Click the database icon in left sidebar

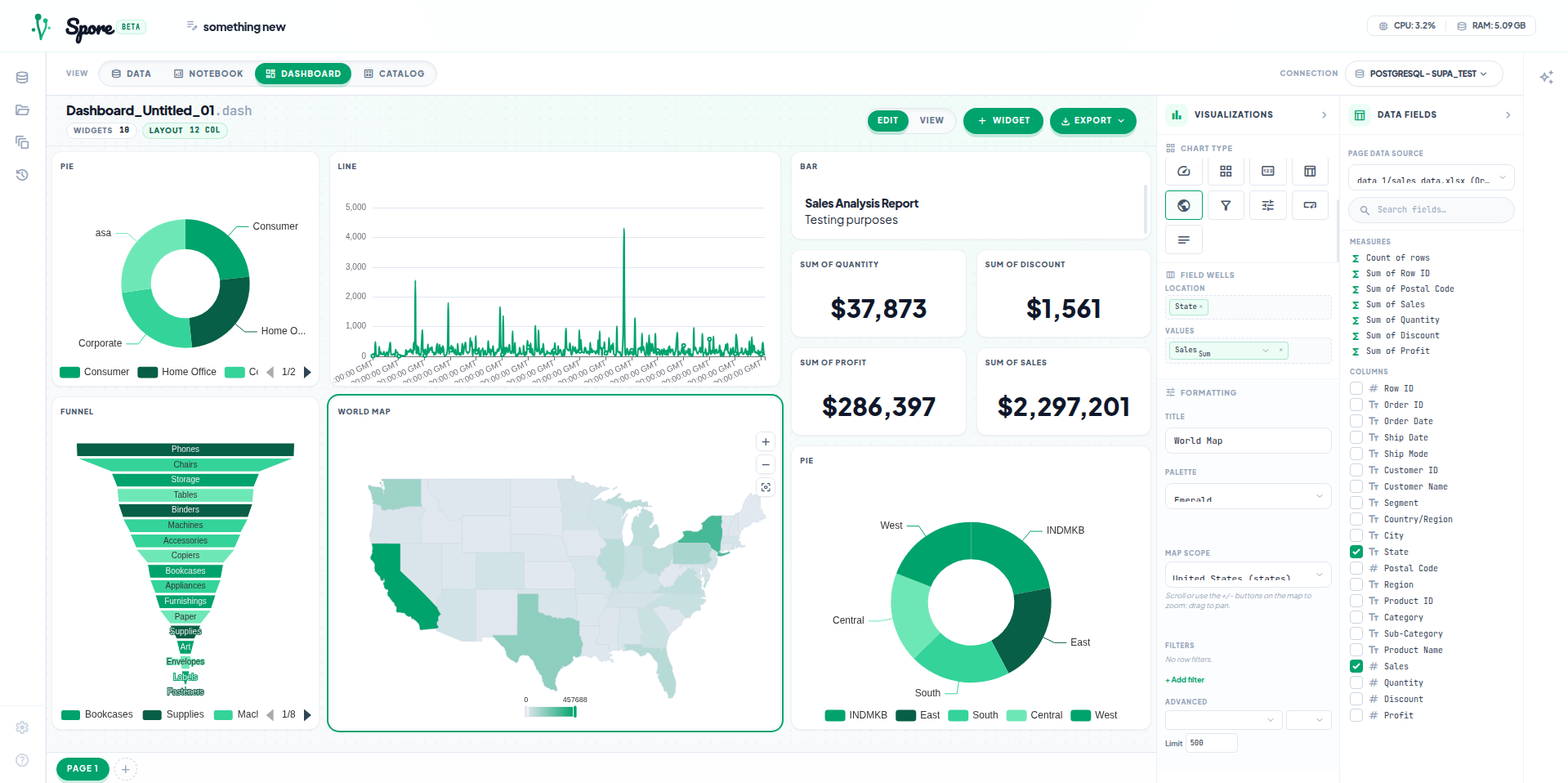22,78
